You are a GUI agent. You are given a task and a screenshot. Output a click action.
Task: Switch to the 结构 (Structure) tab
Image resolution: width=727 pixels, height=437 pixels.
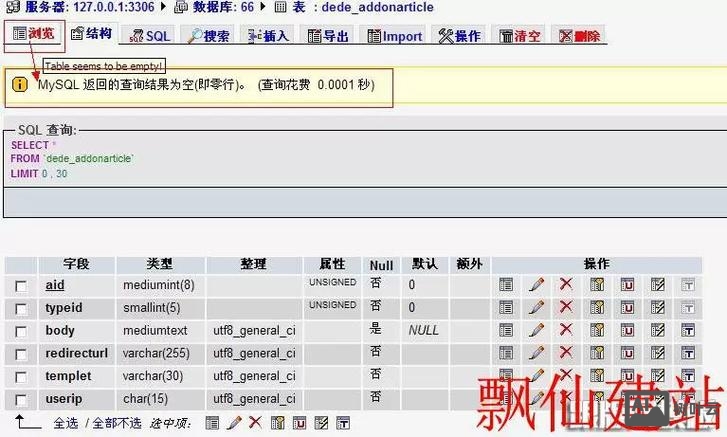tap(92, 33)
